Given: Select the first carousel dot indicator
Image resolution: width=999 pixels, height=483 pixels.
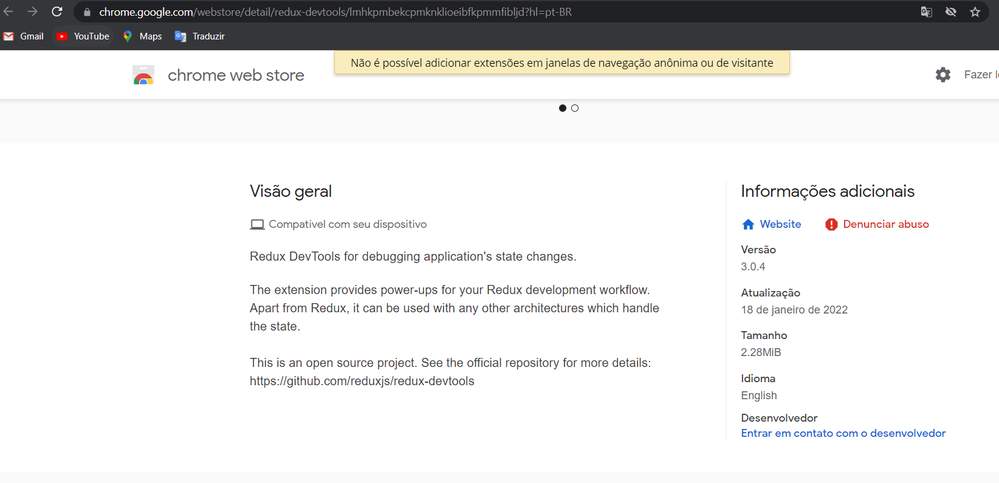Looking at the screenshot, I should click(563, 108).
